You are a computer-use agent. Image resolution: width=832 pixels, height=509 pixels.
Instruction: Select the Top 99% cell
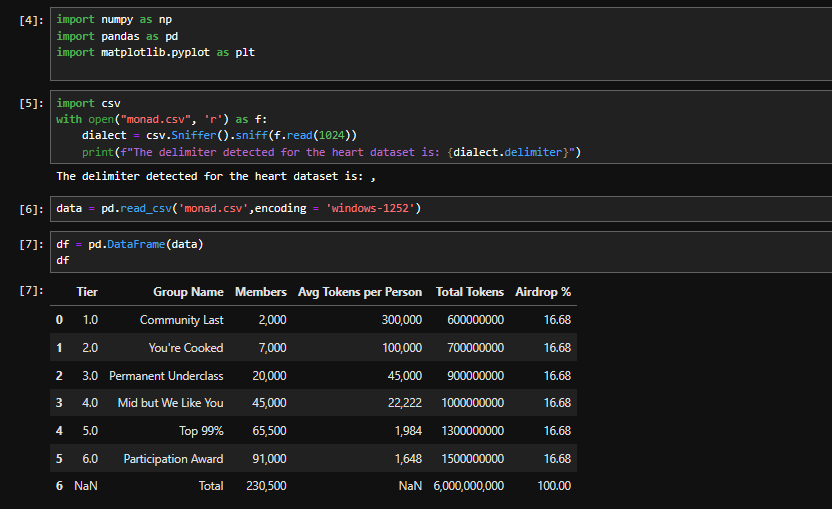click(201, 431)
